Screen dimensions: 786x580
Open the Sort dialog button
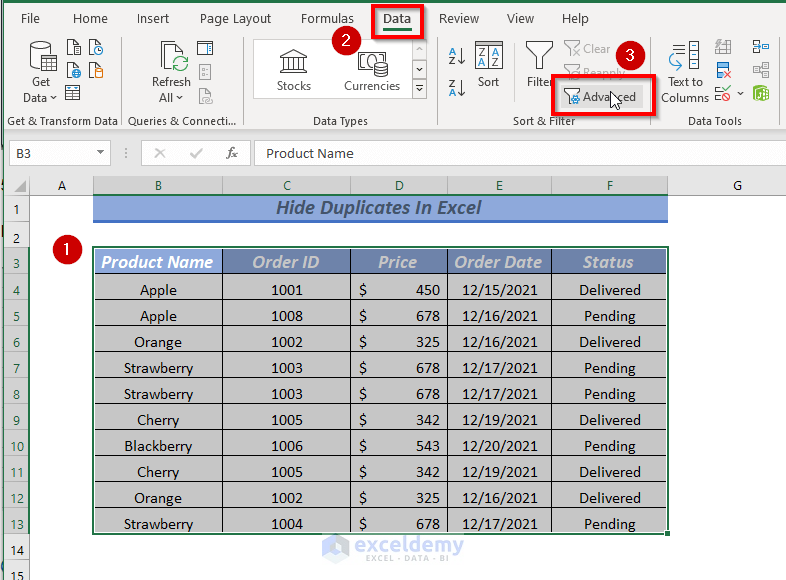pyautogui.click(x=488, y=66)
